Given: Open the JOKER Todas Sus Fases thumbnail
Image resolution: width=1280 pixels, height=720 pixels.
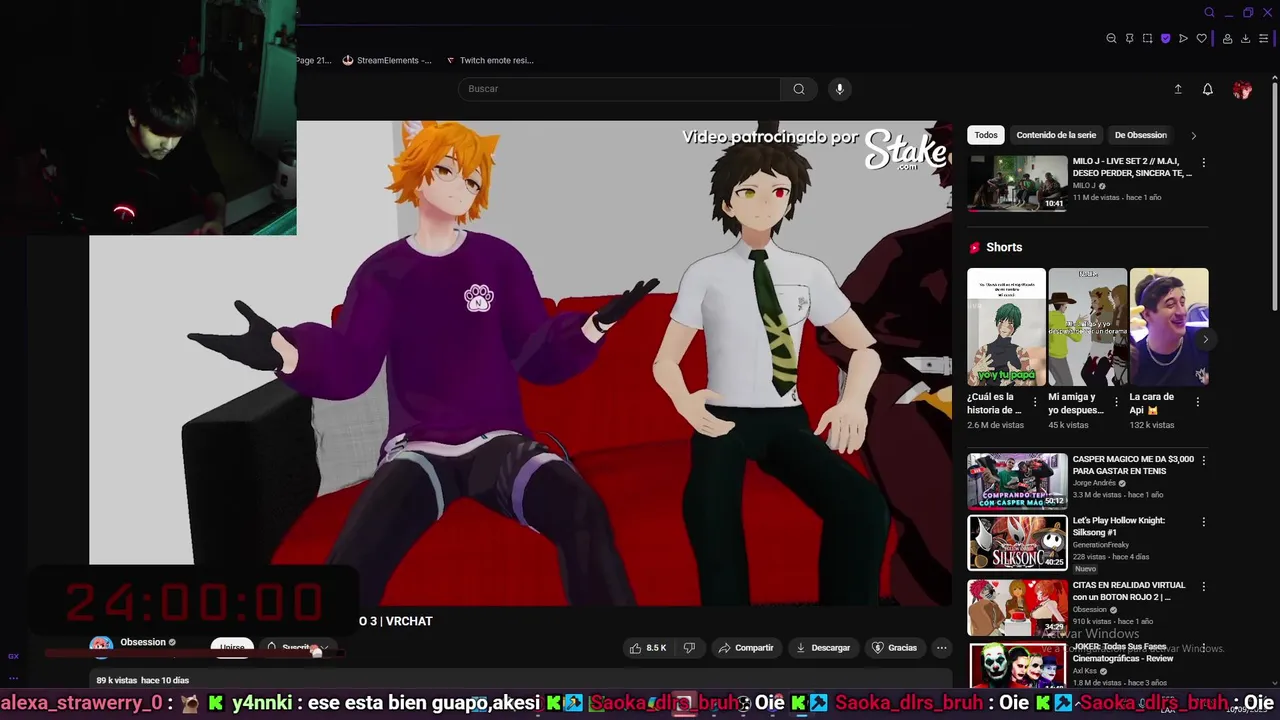Looking at the screenshot, I should (1017, 665).
